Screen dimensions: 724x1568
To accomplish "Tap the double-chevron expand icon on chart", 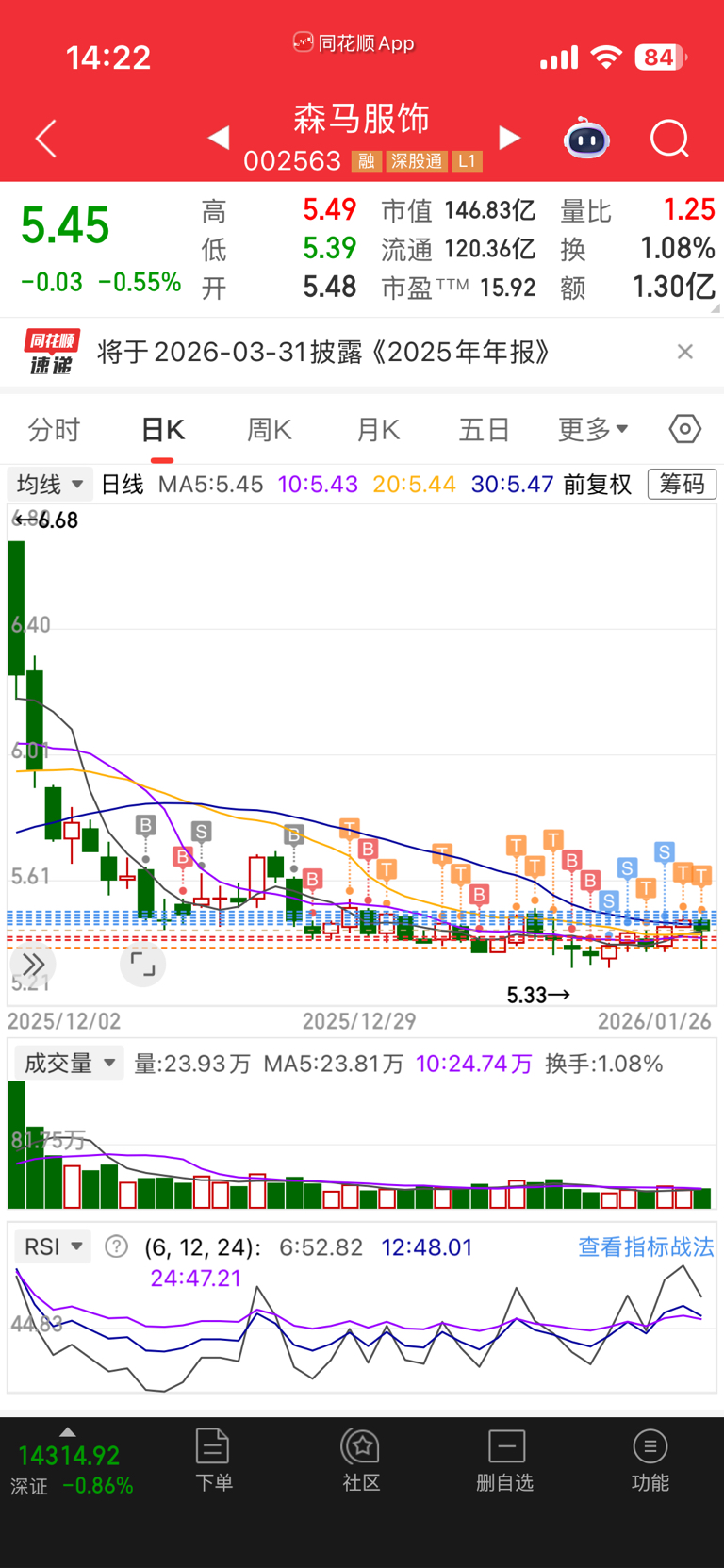I will pyautogui.click(x=33, y=965).
